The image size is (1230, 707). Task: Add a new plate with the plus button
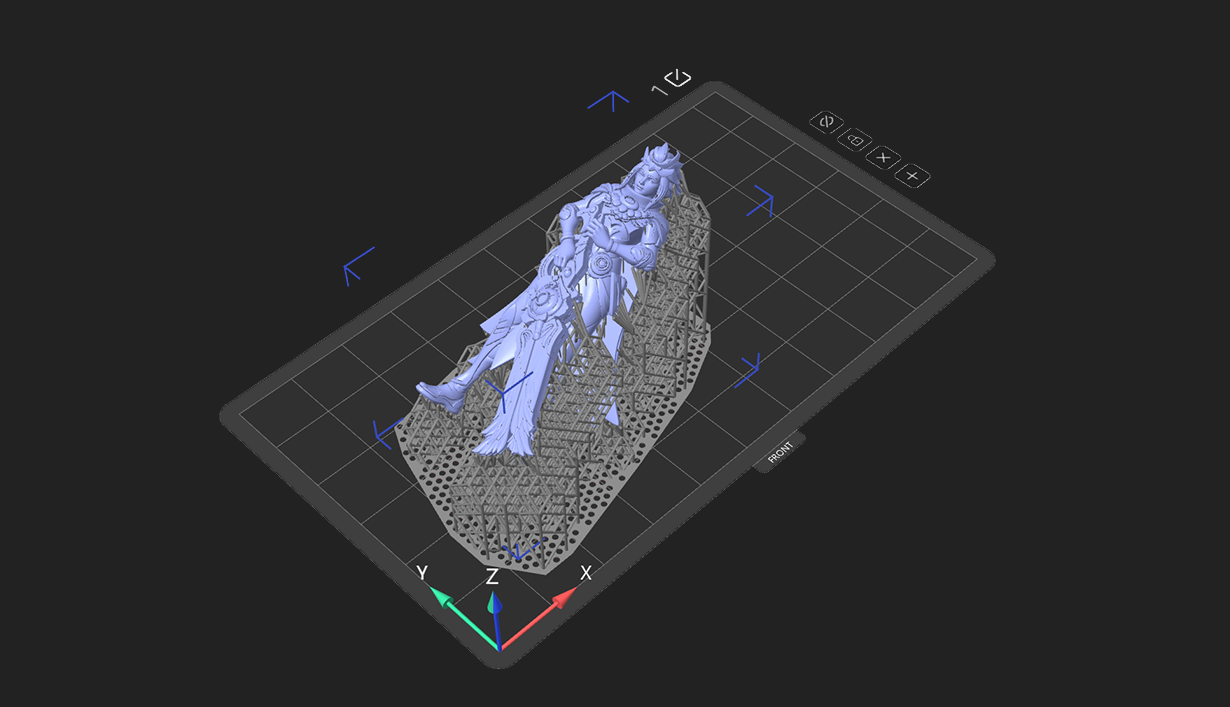point(911,176)
